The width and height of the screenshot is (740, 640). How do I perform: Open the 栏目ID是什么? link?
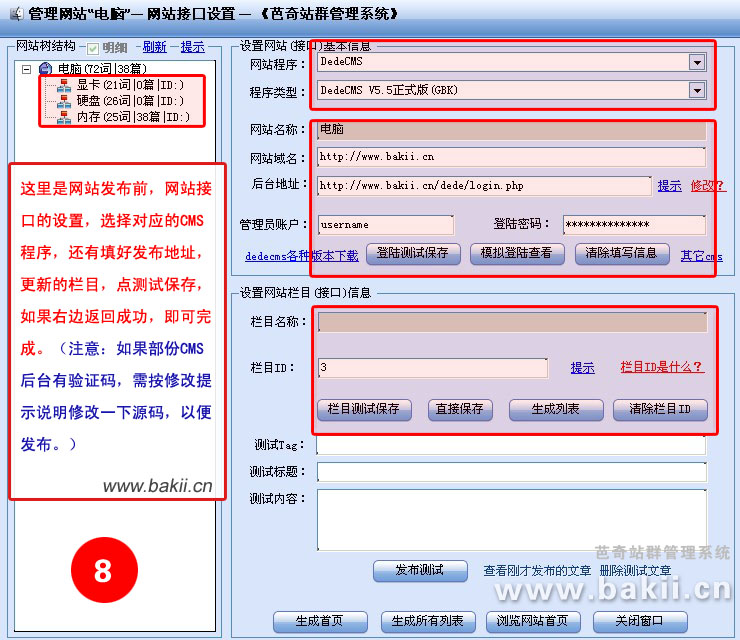[662, 367]
